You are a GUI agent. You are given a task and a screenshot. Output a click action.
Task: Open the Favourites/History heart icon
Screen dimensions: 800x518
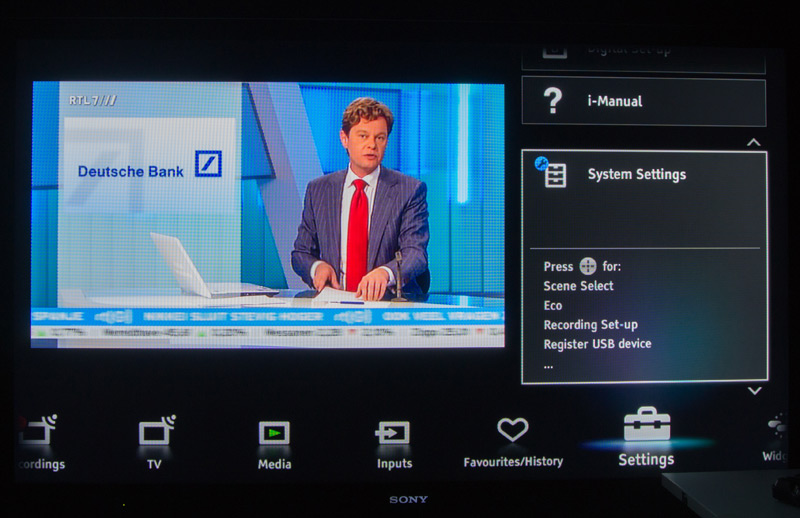513,429
